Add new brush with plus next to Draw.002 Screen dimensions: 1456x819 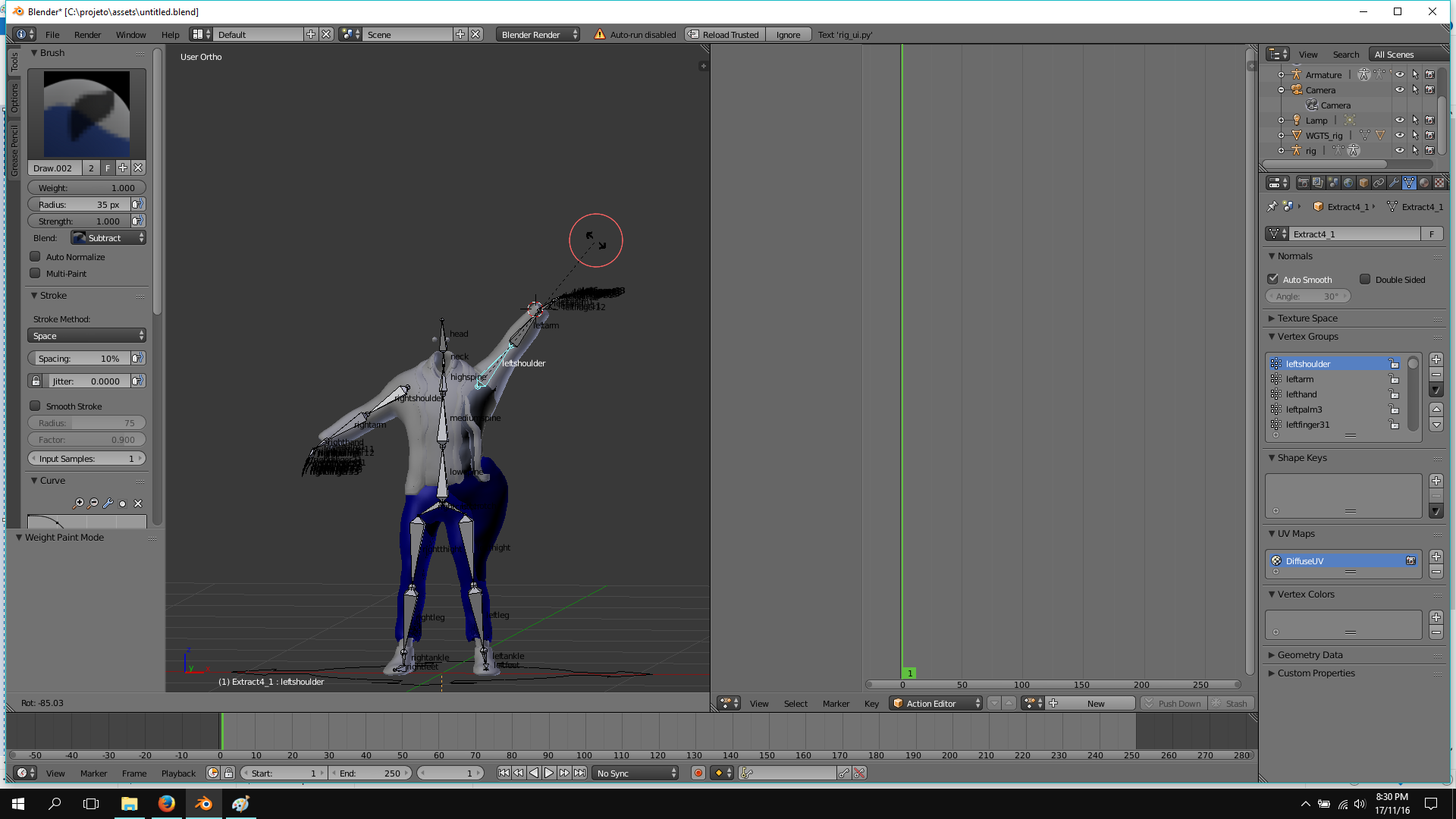click(123, 168)
